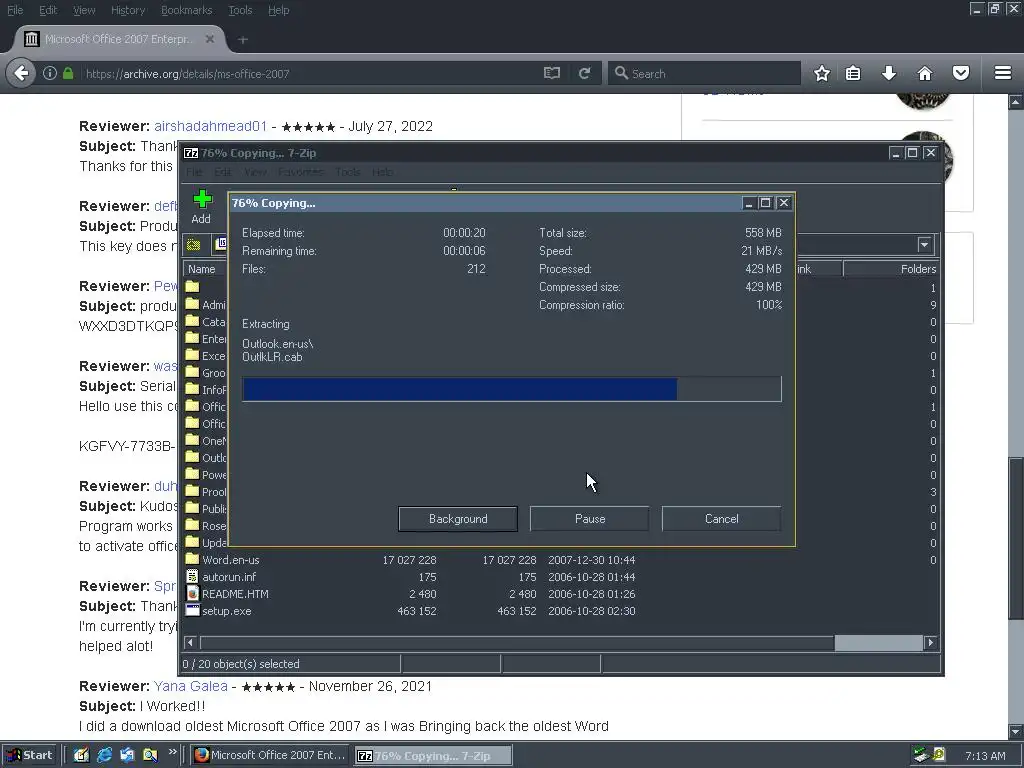Pause the copying operation
This screenshot has width=1024, height=768.
coord(590,519)
